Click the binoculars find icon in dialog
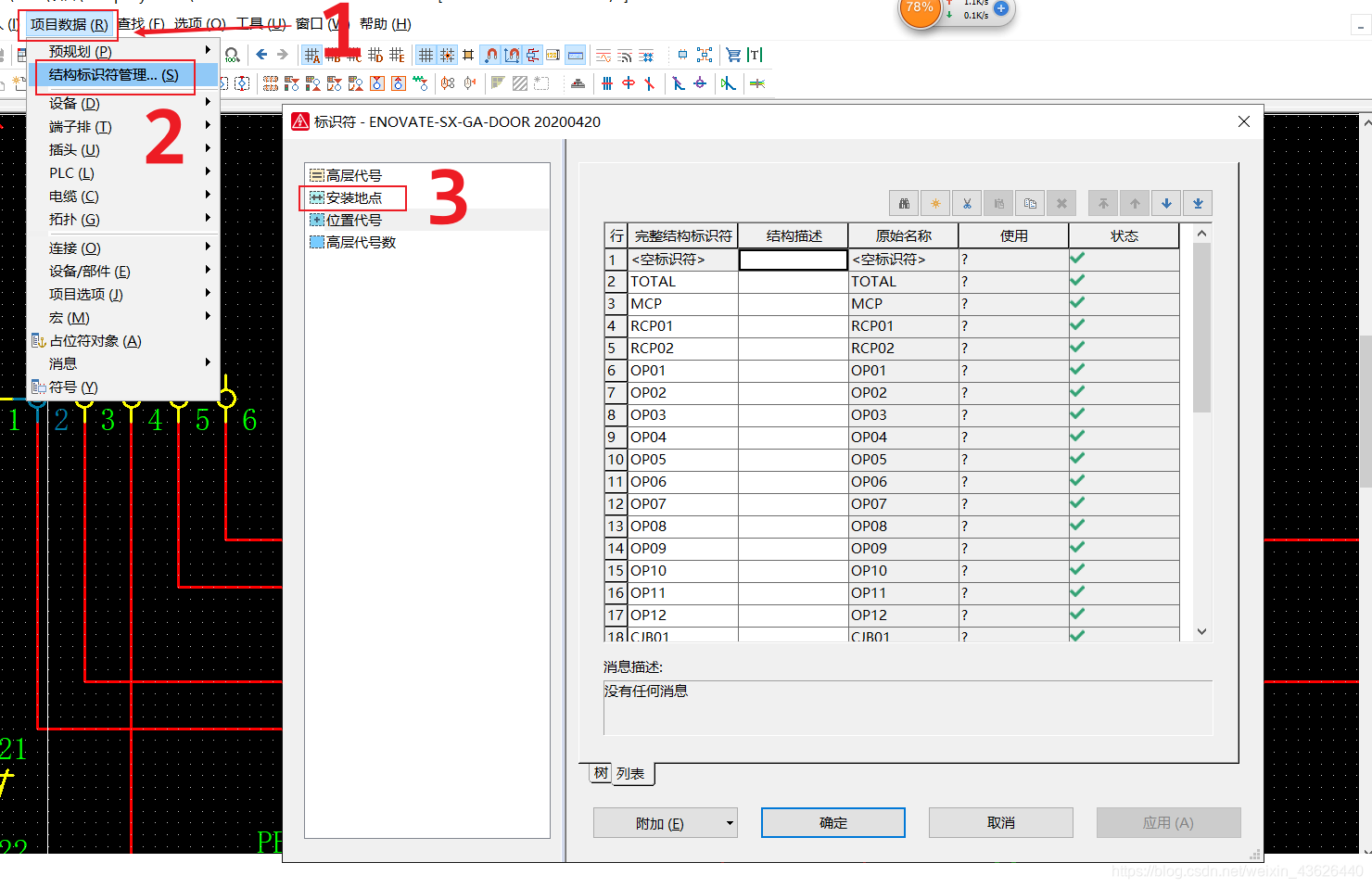Screen dimensions: 1372x888 [x=904, y=203]
